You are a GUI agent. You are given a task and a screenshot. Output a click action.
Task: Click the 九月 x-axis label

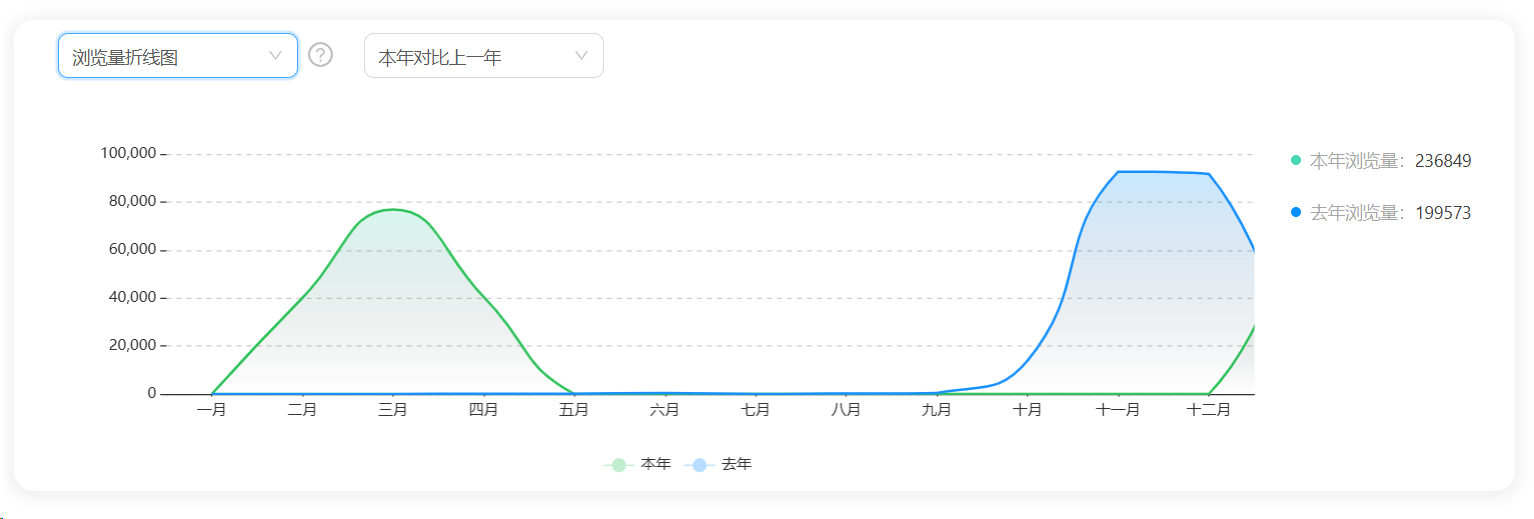tap(936, 410)
